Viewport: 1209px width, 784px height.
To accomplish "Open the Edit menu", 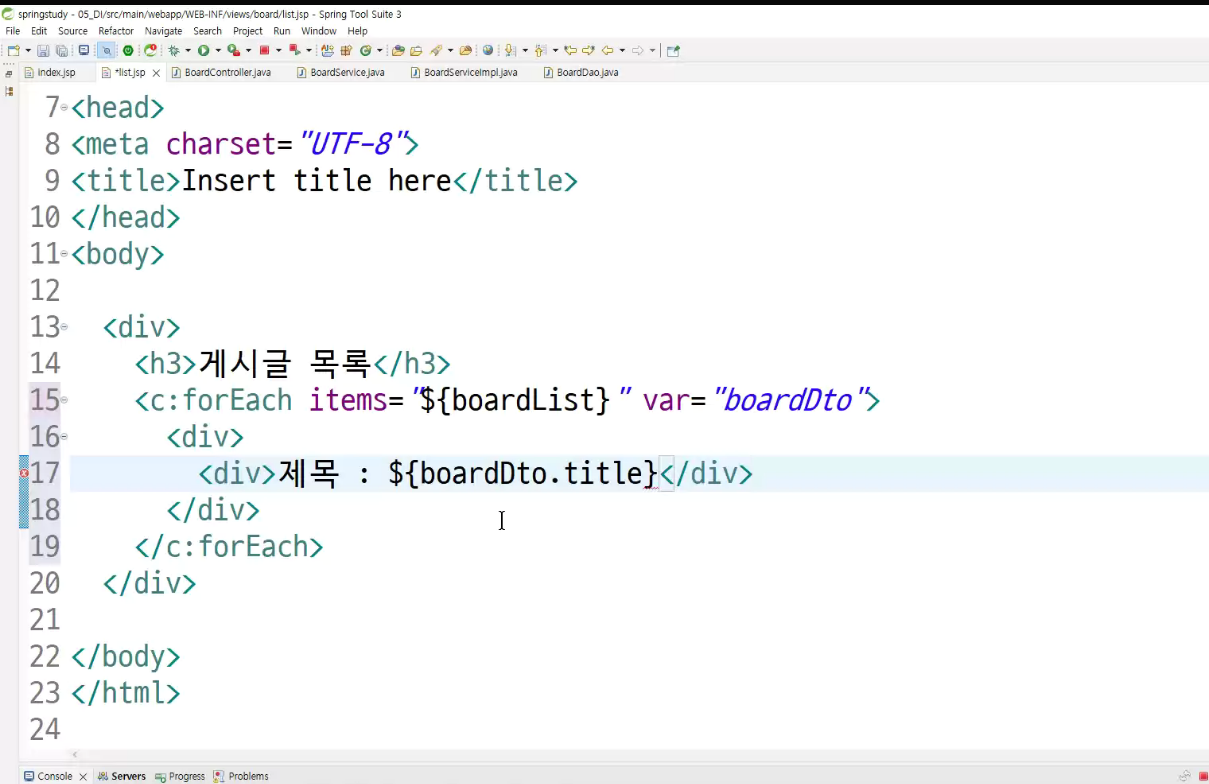I will (39, 31).
